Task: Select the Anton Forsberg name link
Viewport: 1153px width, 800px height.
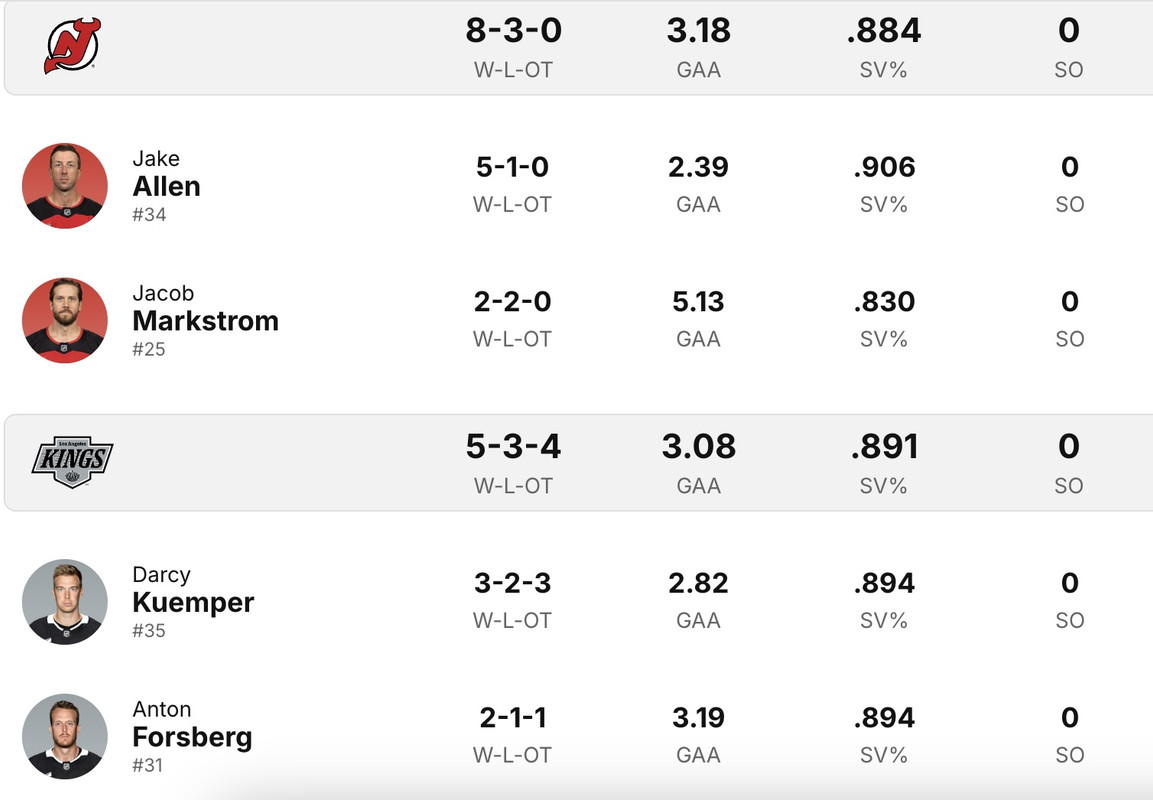Action: tap(192, 737)
